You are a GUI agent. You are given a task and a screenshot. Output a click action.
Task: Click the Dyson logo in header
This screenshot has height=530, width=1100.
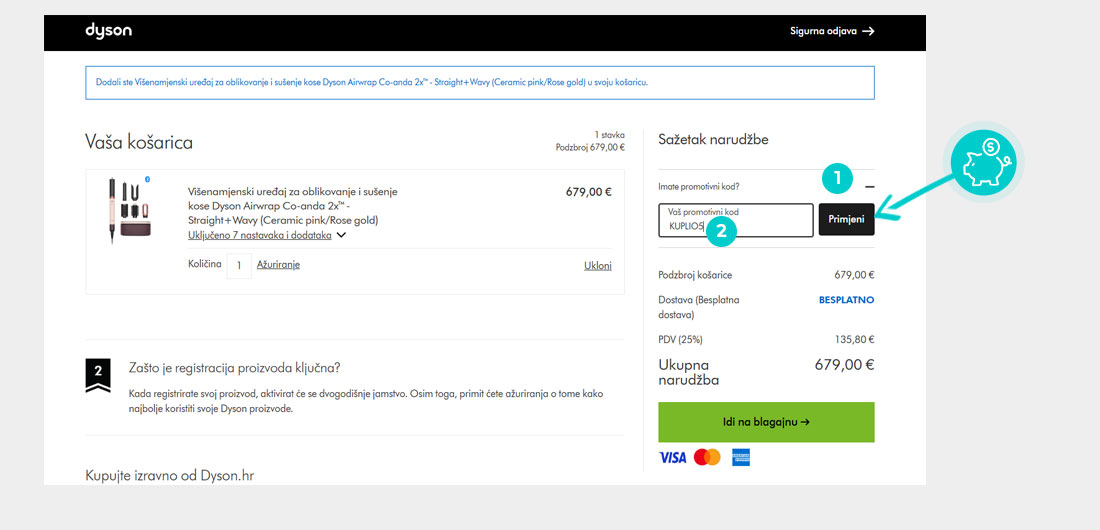(x=108, y=31)
